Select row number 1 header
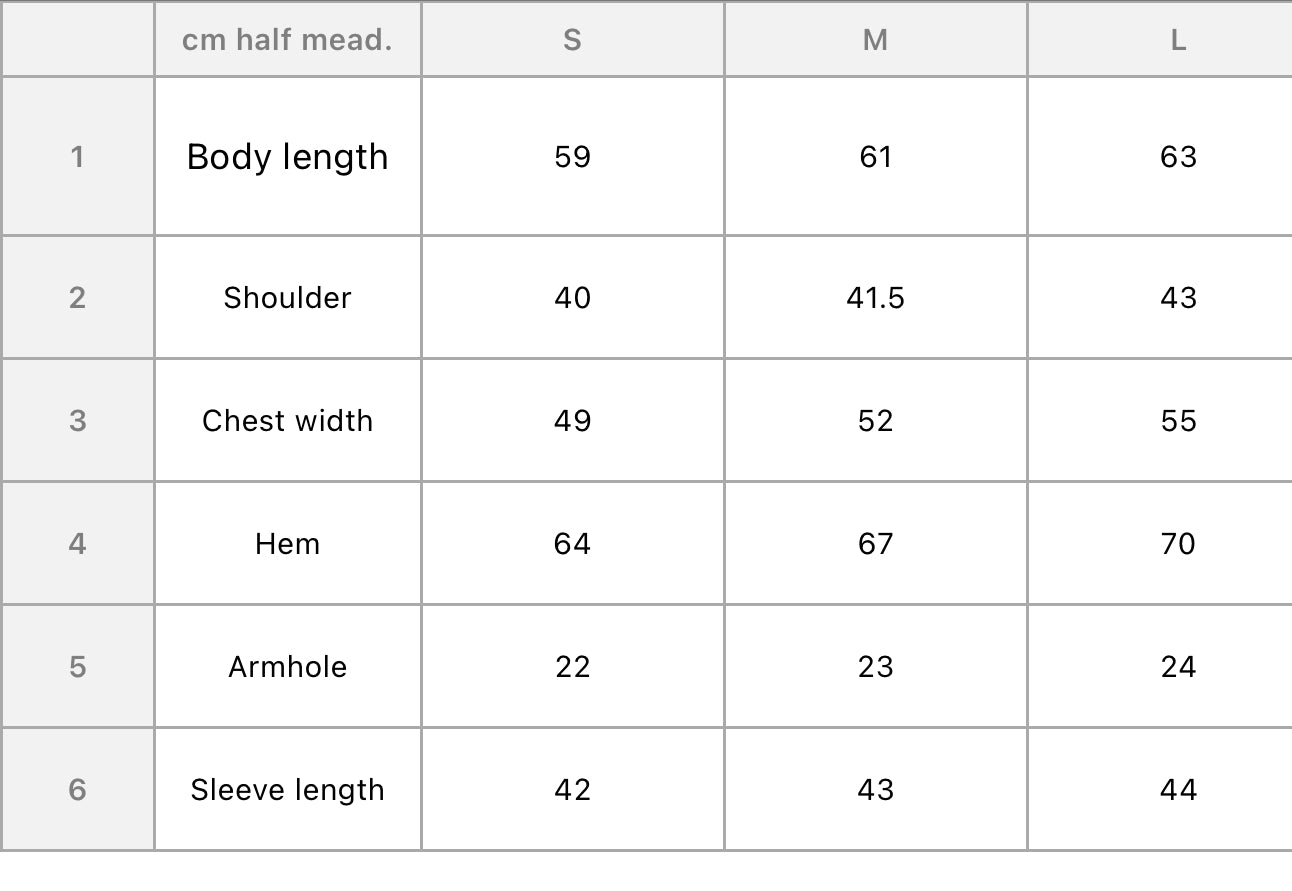 77,157
